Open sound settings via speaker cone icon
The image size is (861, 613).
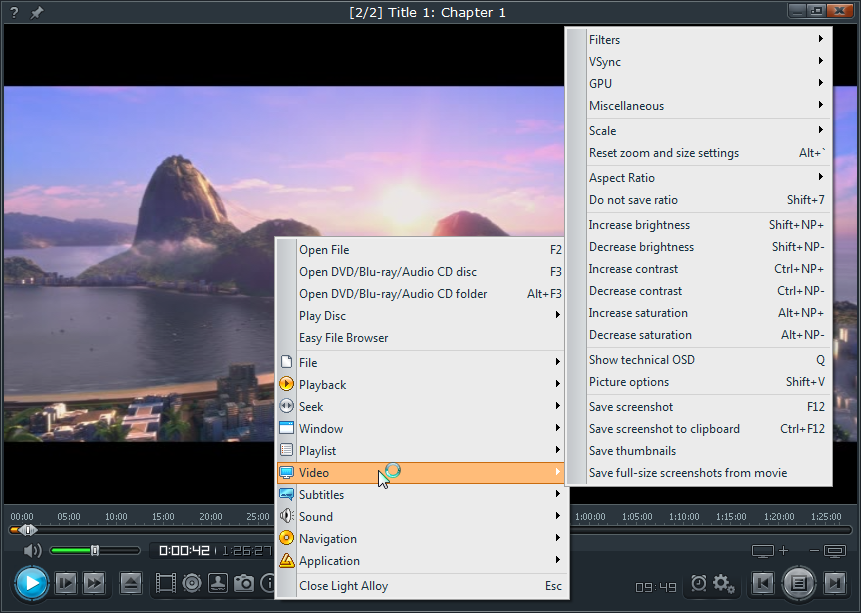point(192,583)
